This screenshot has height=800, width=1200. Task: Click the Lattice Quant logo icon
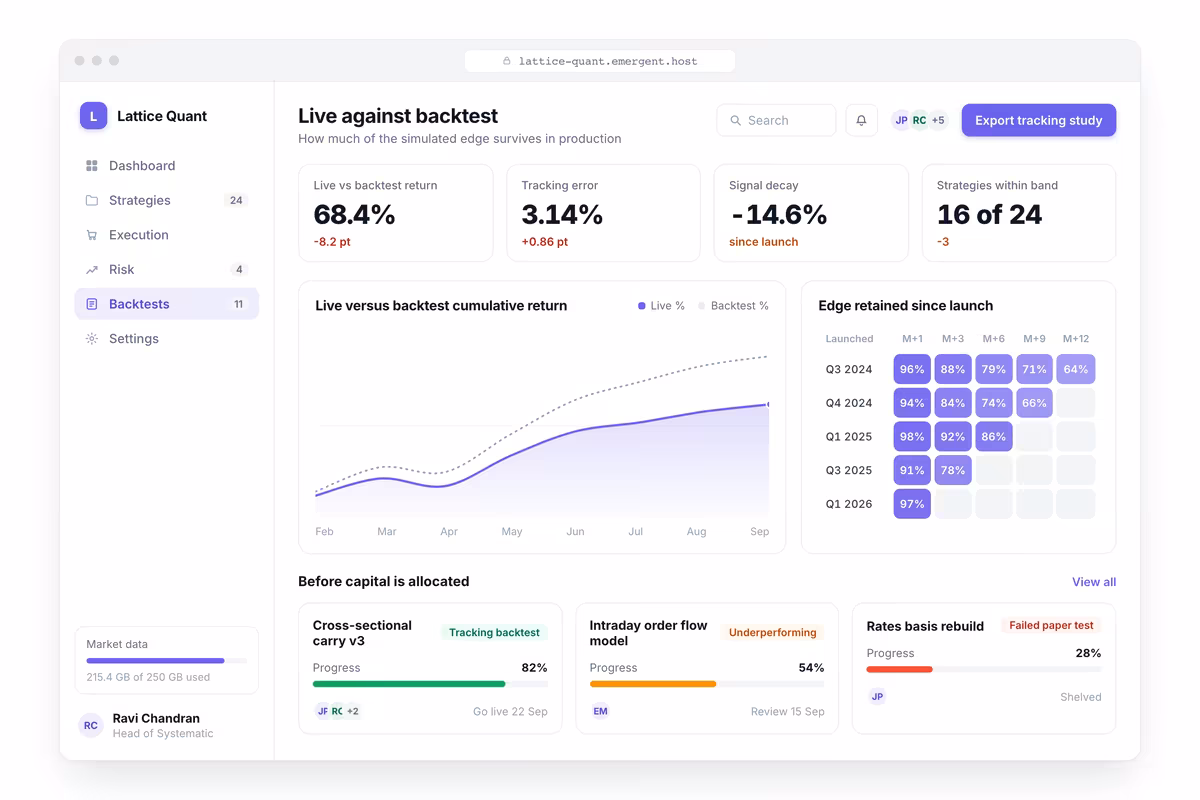pos(93,116)
